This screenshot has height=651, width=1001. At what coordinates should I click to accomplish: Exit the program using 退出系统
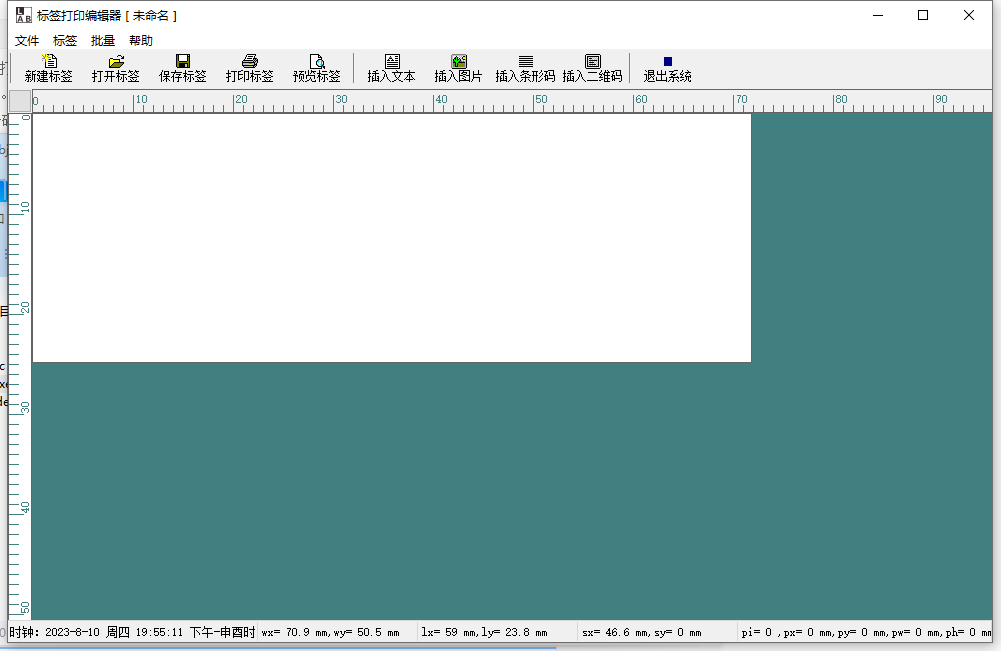pyautogui.click(x=668, y=68)
